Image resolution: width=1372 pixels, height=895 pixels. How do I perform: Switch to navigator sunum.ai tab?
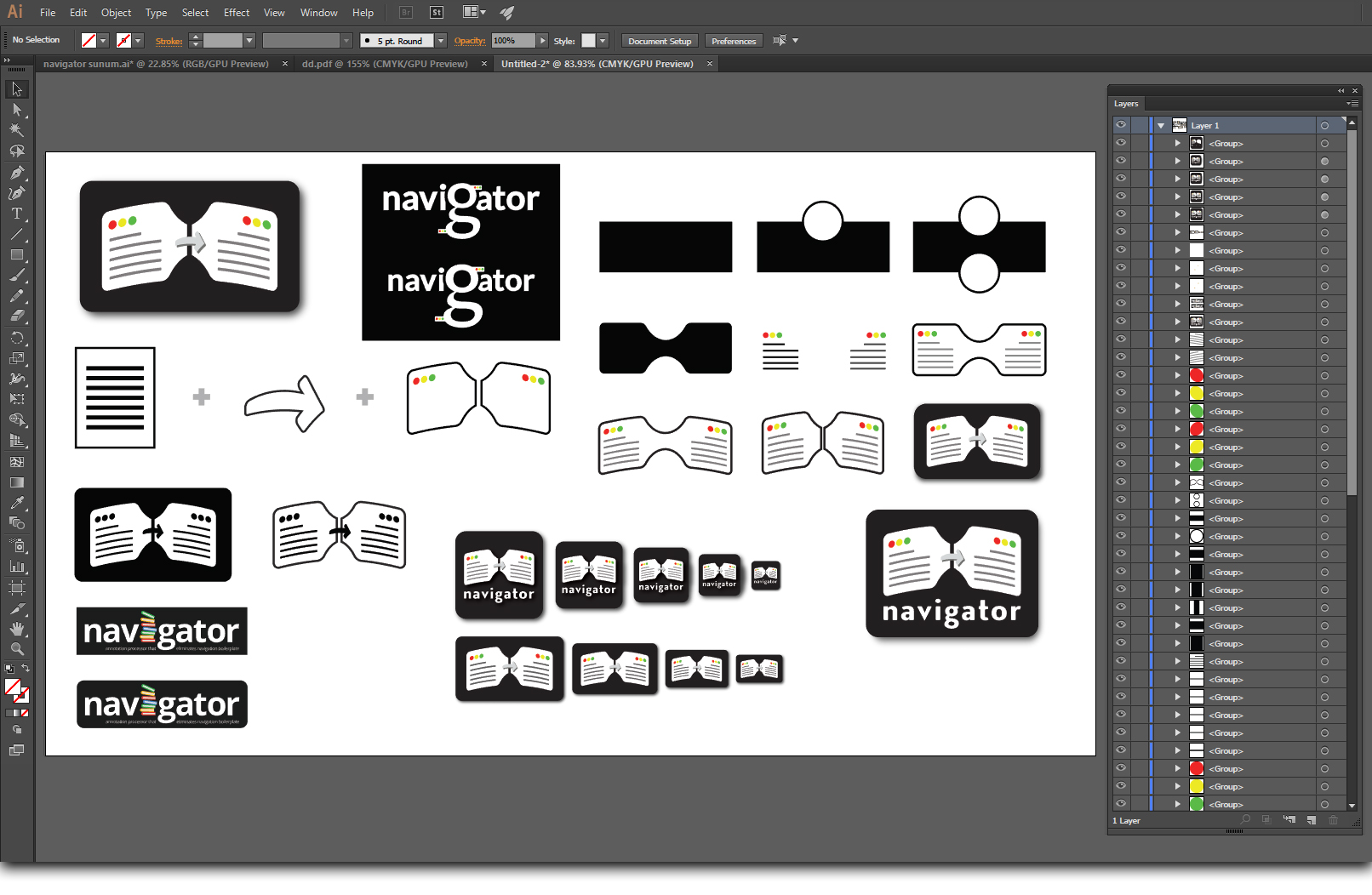click(156, 64)
